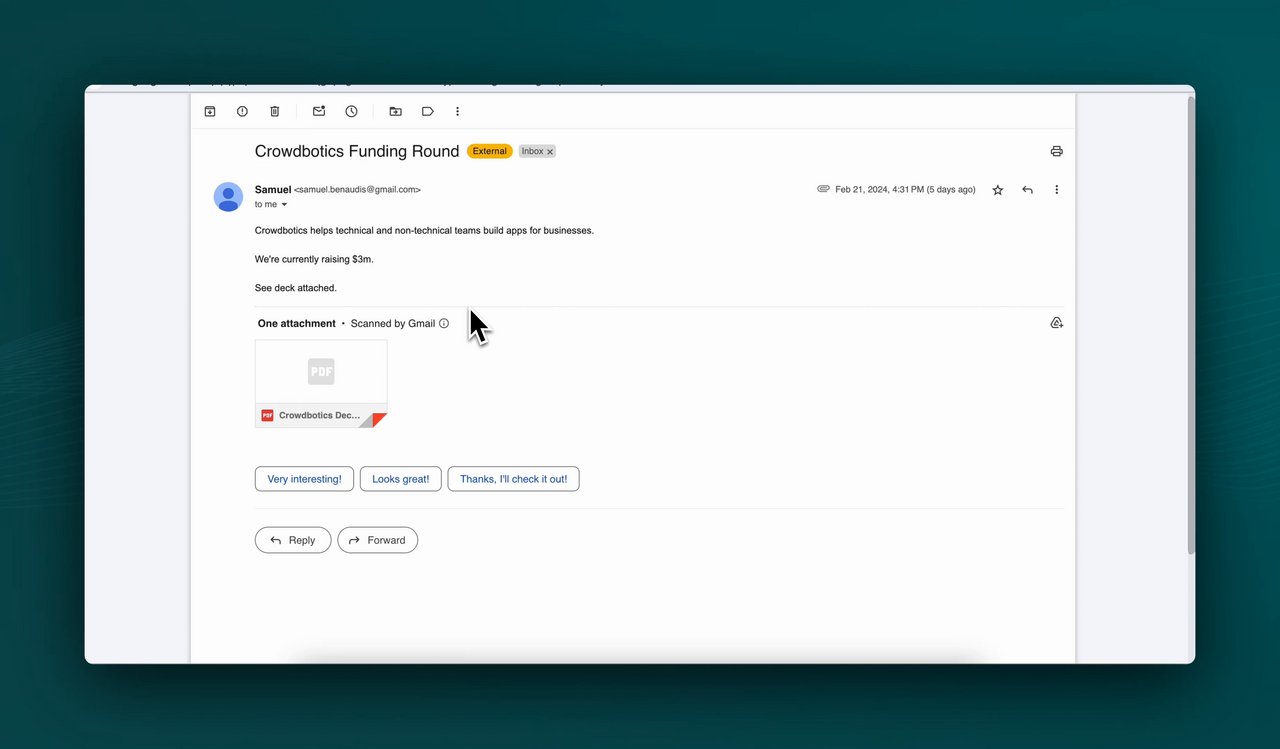The image size is (1280, 749).
Task: Archive this email using the archive icon
Action: tap(210, 112)
